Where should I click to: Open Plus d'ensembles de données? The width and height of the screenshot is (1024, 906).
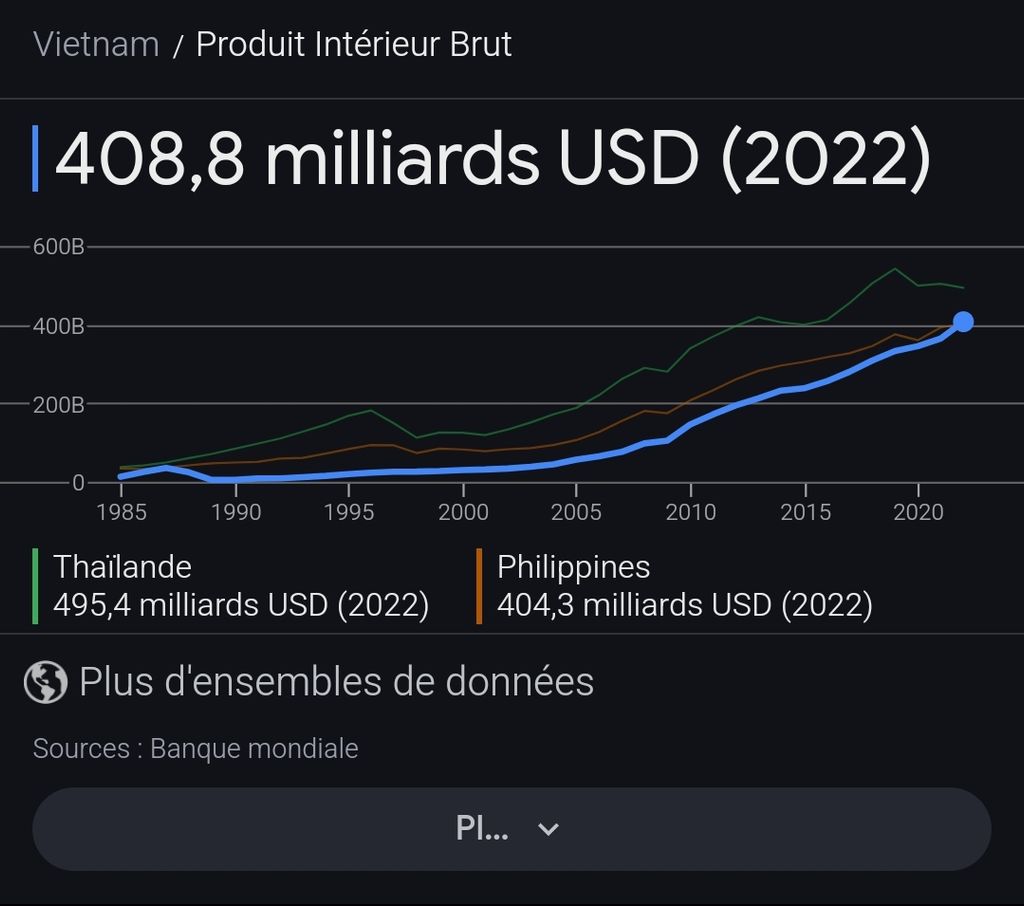(x=336, y=683)
